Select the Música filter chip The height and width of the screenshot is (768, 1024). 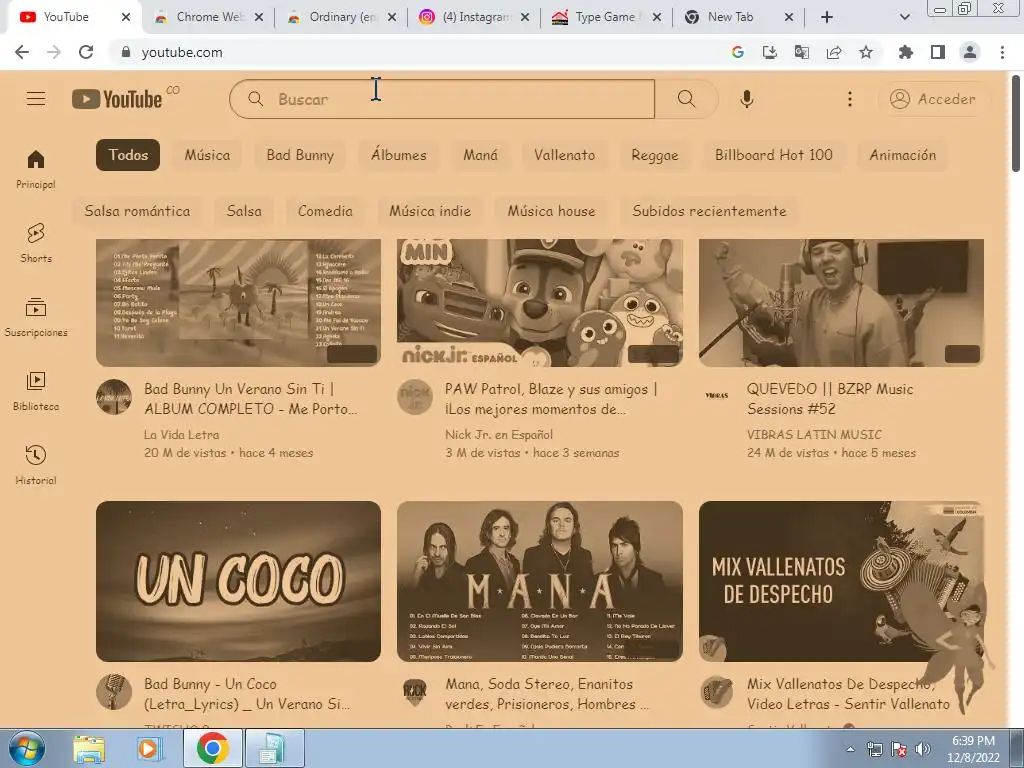point(207,155)
